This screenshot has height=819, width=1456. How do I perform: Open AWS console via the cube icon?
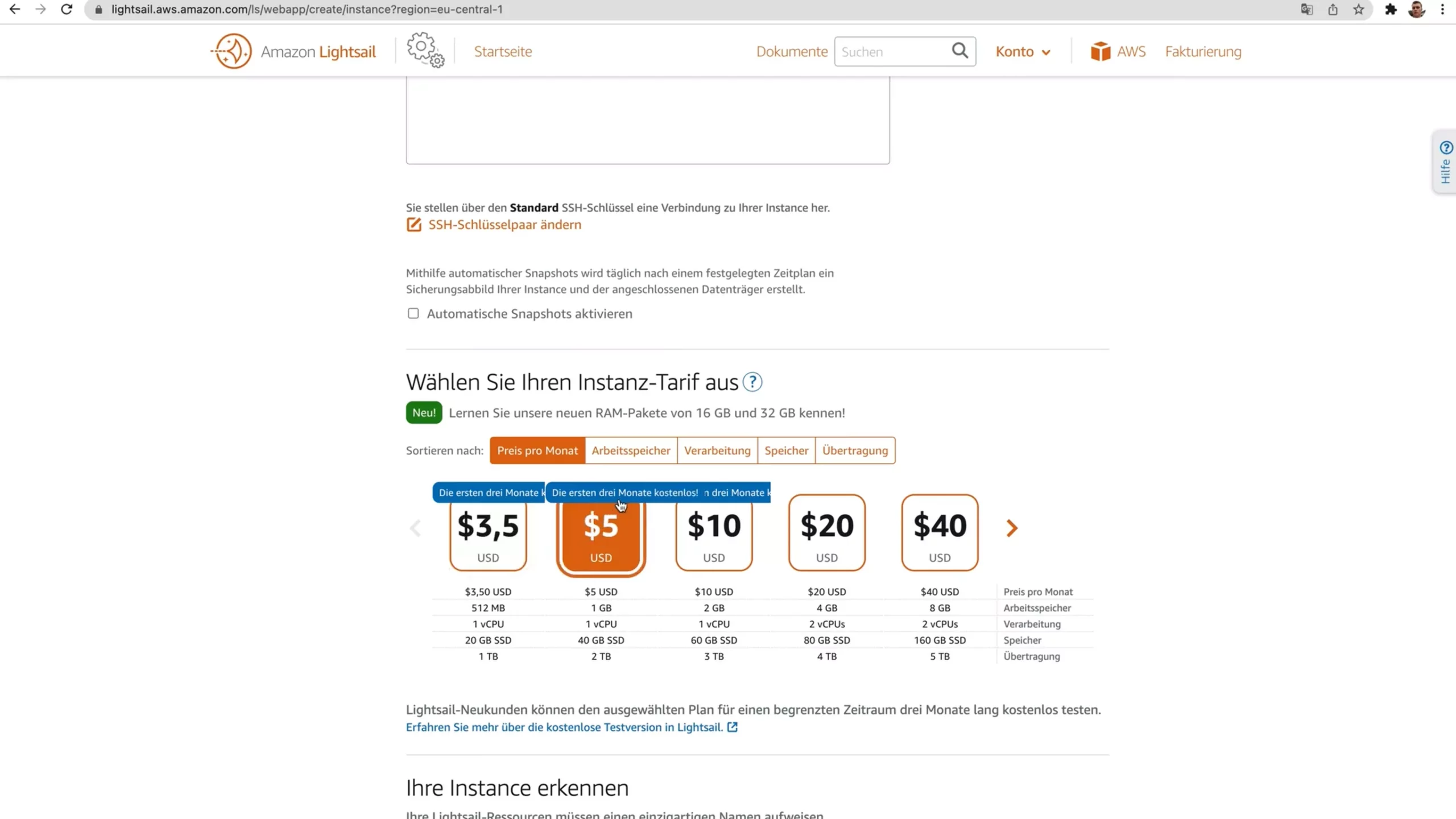pos(1101,51)
